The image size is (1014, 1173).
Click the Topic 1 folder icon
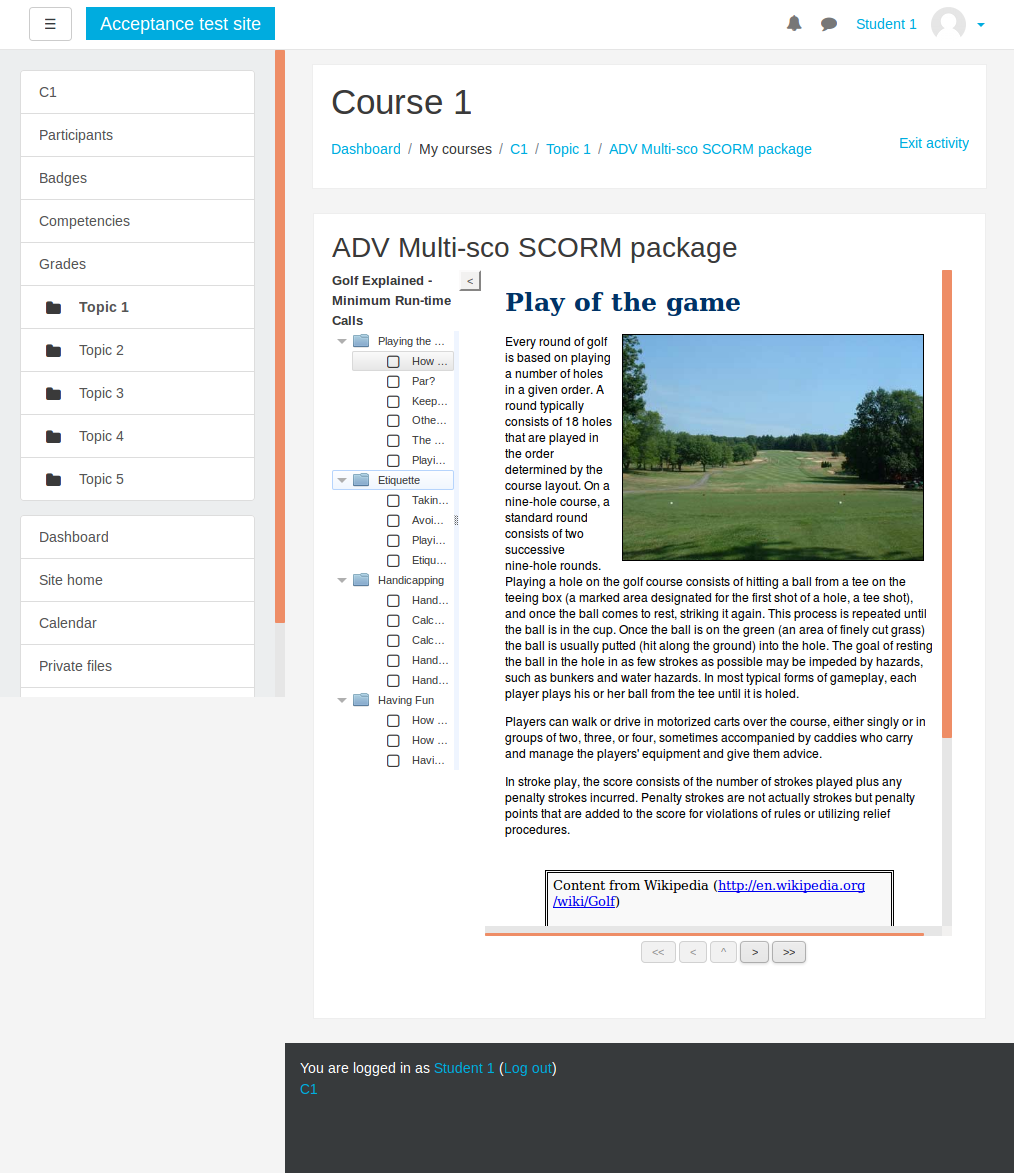(x=53, y=307)
